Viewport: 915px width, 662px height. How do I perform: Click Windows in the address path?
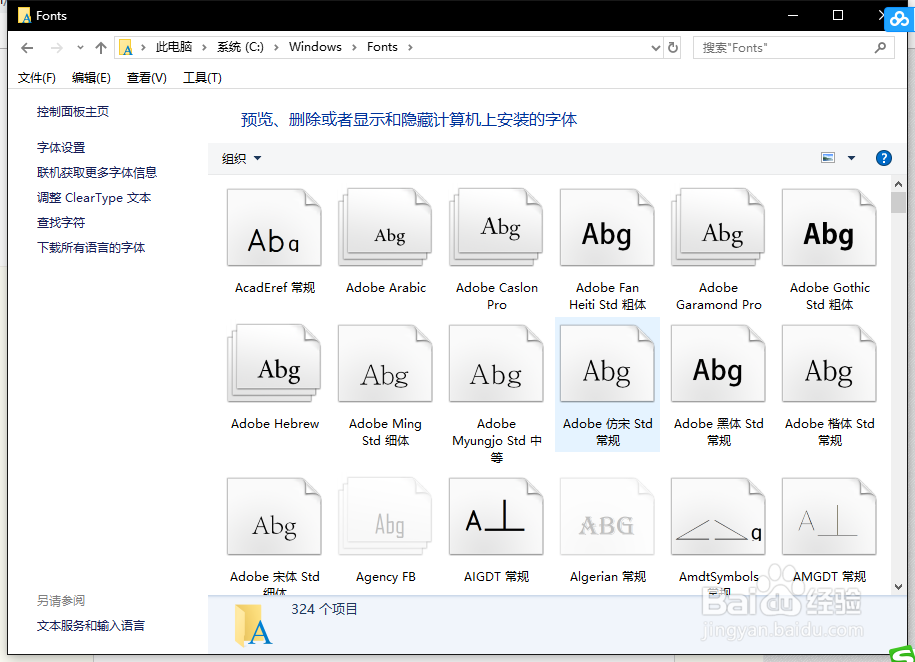coord(315,47)
